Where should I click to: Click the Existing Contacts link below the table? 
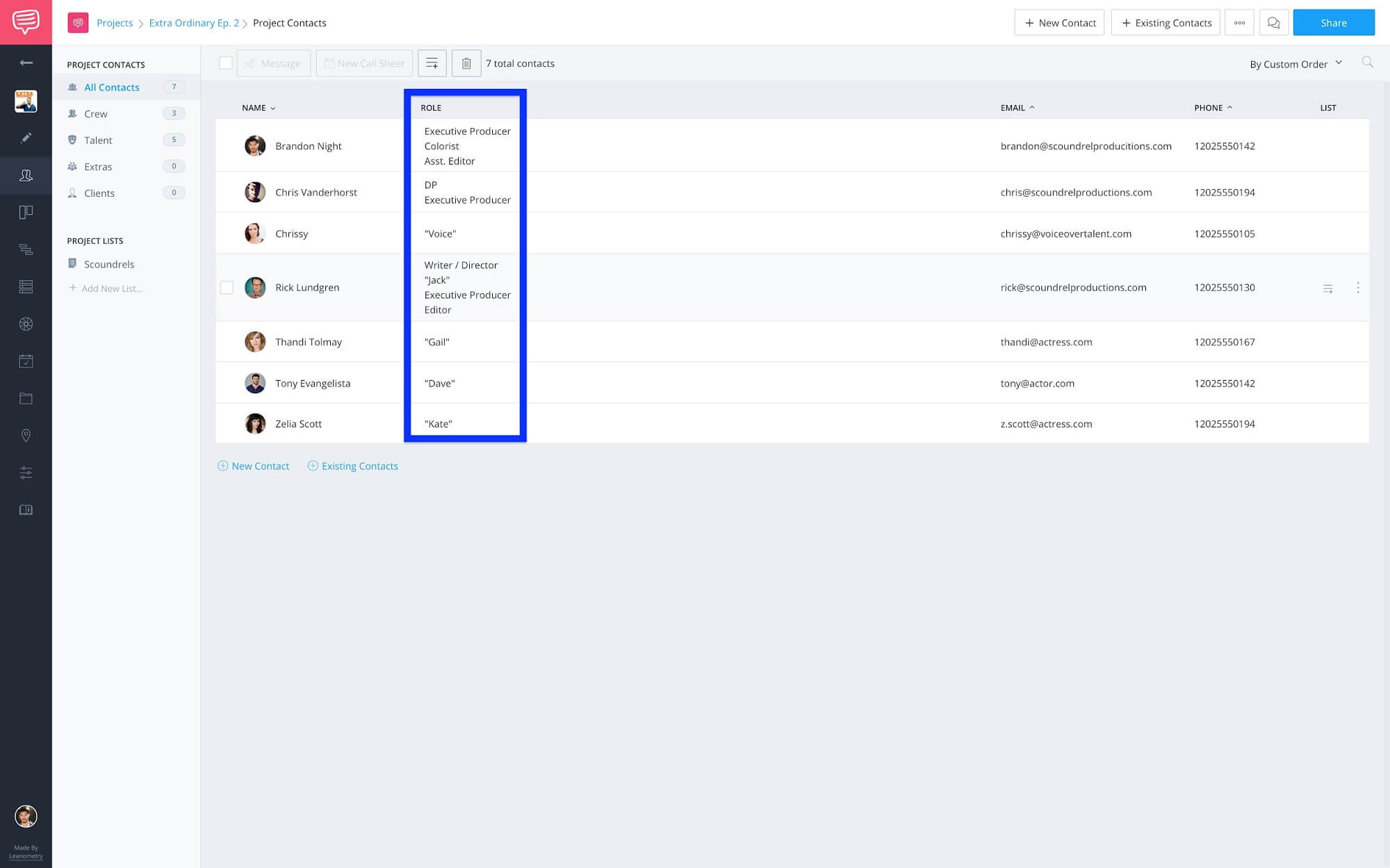[x=353, y=466]
